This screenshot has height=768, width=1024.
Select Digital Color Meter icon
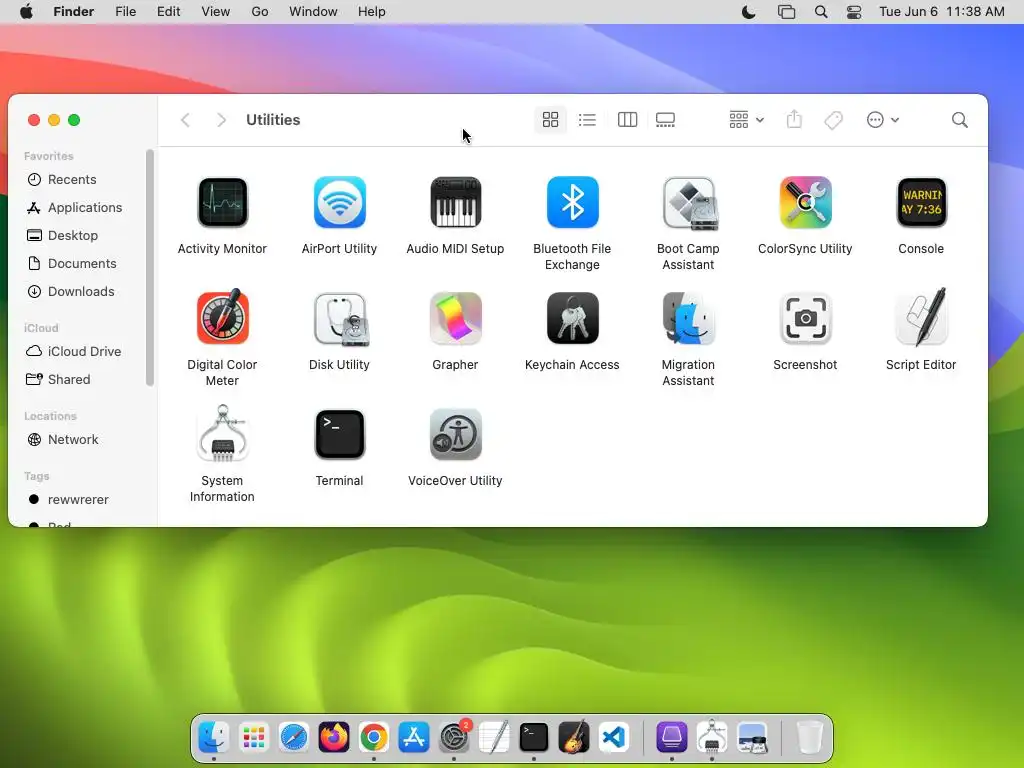pos(222,317)
